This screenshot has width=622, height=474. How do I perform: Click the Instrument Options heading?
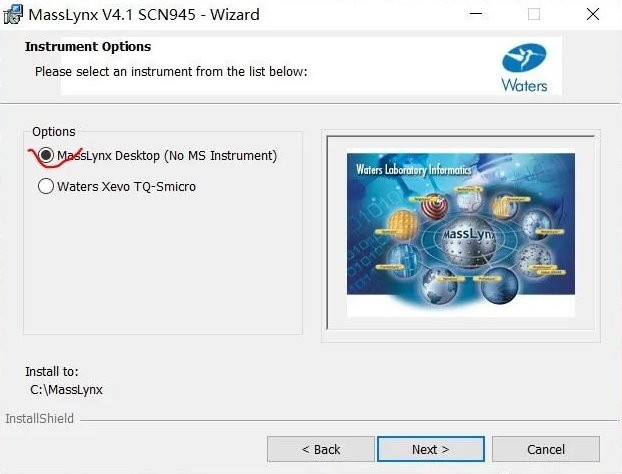point(88,46)
